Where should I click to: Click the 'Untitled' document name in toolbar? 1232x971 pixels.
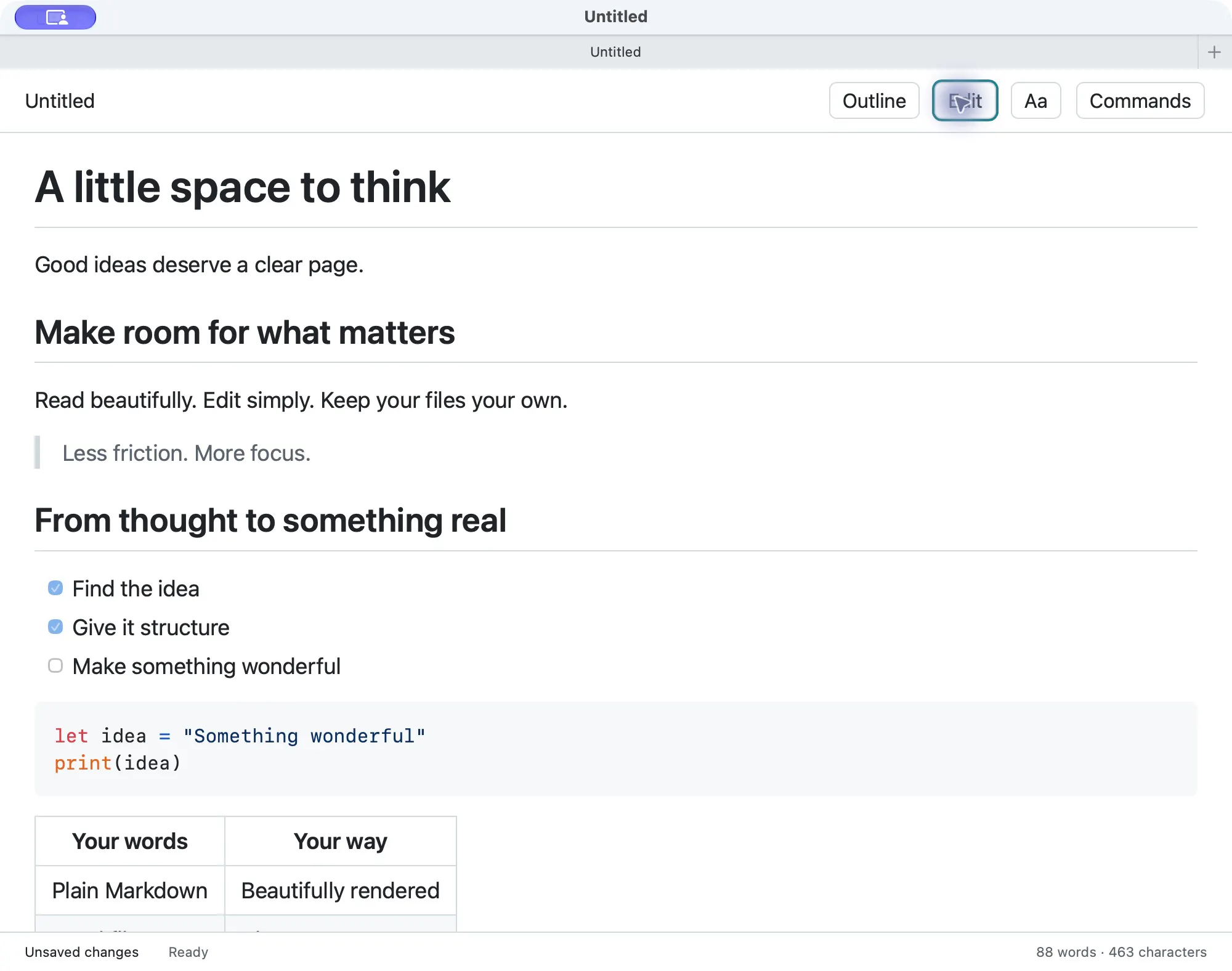60,100
